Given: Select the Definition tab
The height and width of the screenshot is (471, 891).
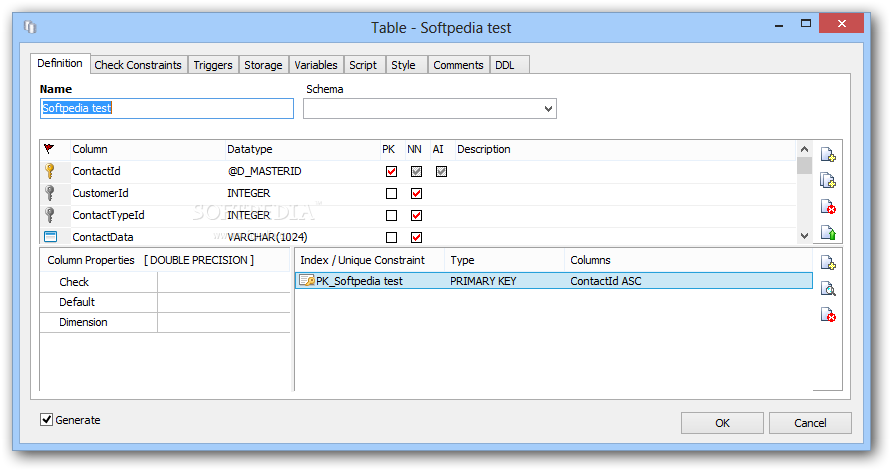Looking at the screenshot, I should [60, 63].
